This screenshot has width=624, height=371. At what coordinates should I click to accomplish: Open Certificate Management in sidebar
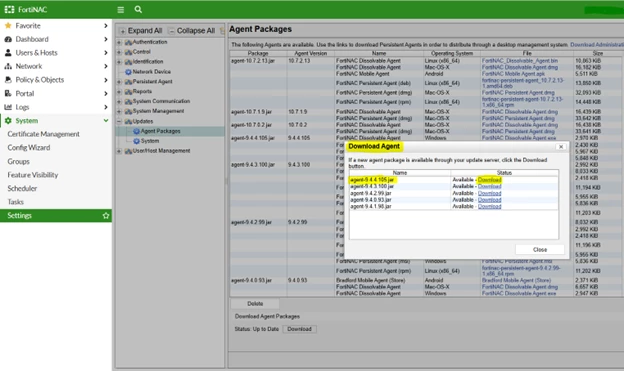coord(43,134)
